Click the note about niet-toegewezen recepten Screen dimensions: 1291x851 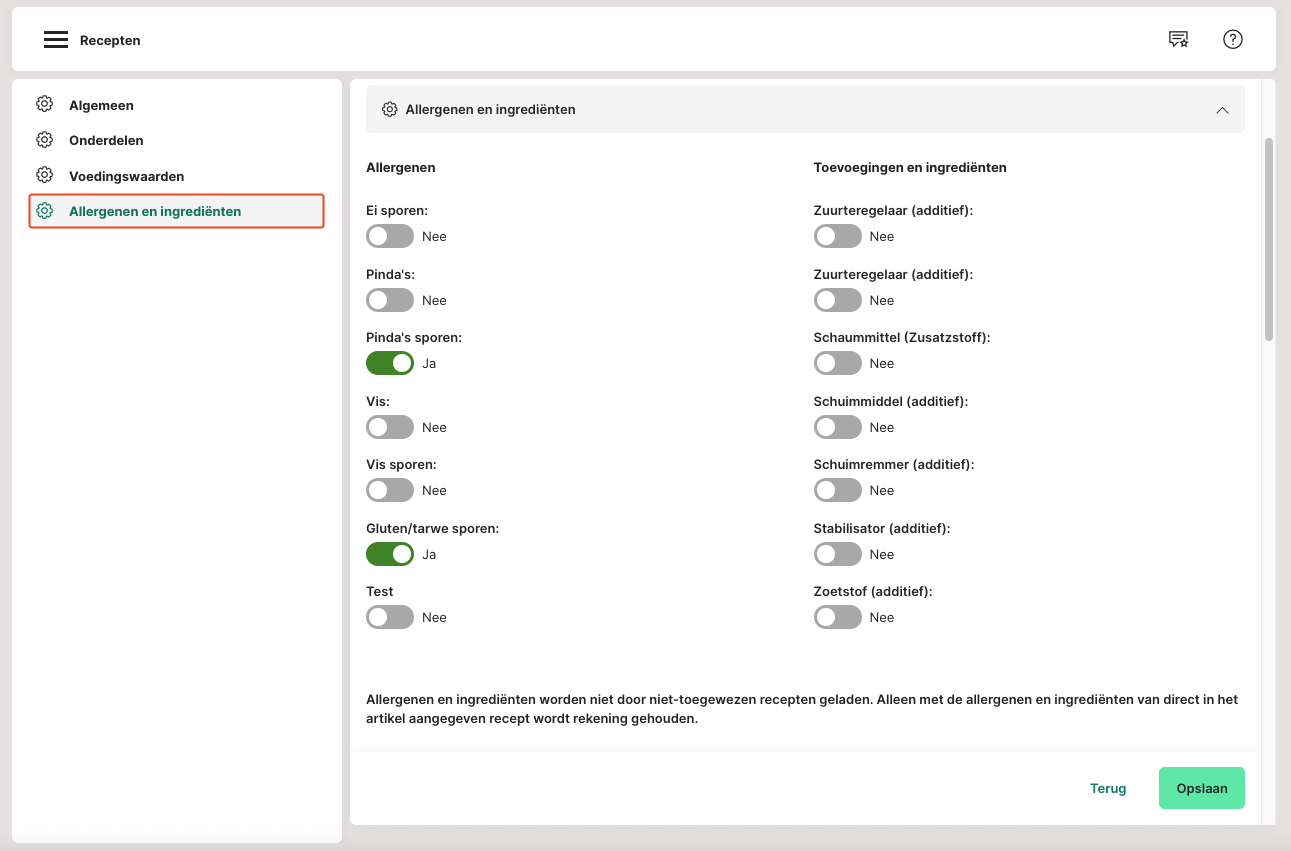802,709
